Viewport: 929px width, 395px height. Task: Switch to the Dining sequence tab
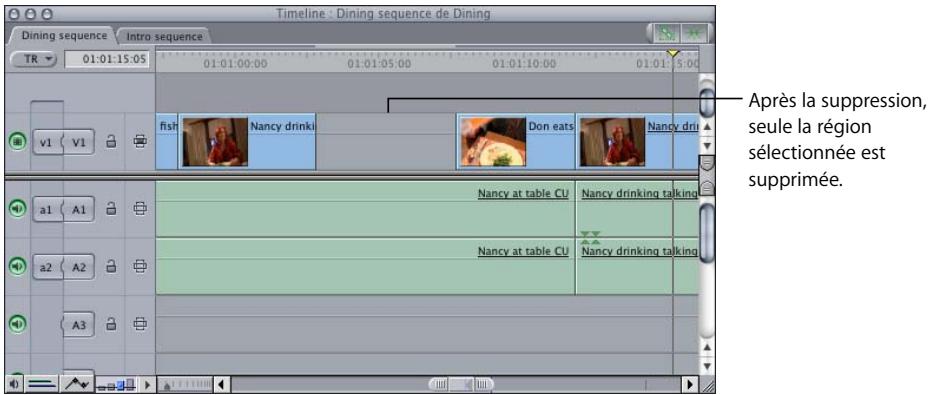point(64,36)
